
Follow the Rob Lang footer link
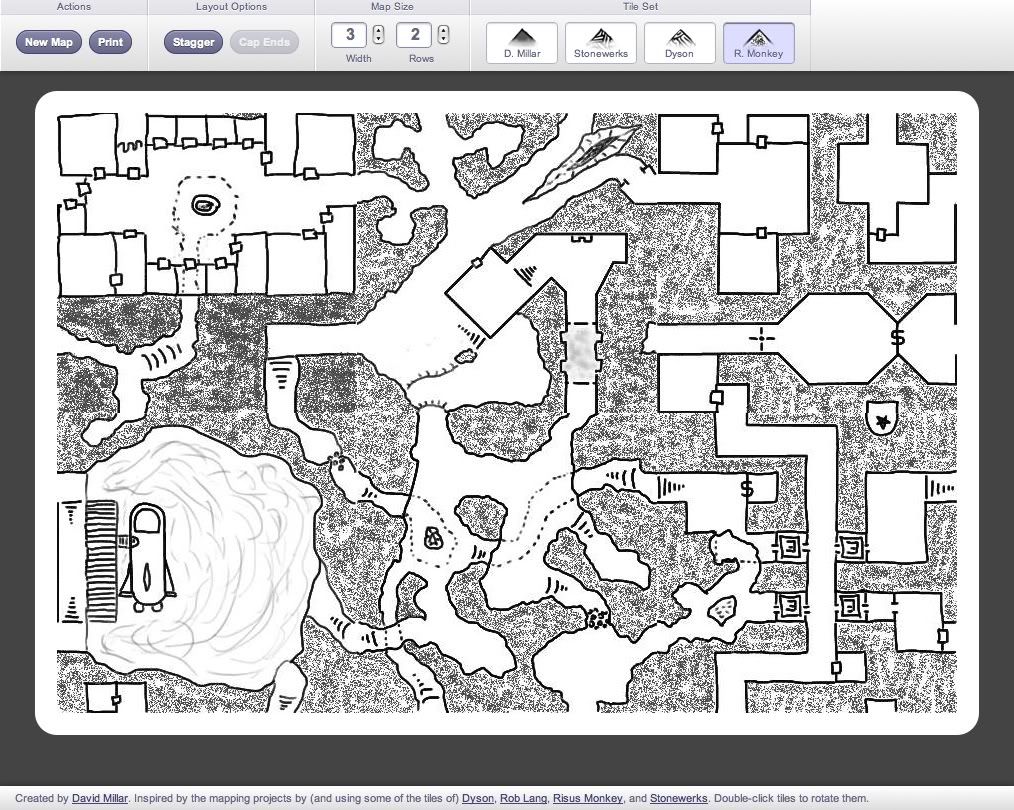523,799
